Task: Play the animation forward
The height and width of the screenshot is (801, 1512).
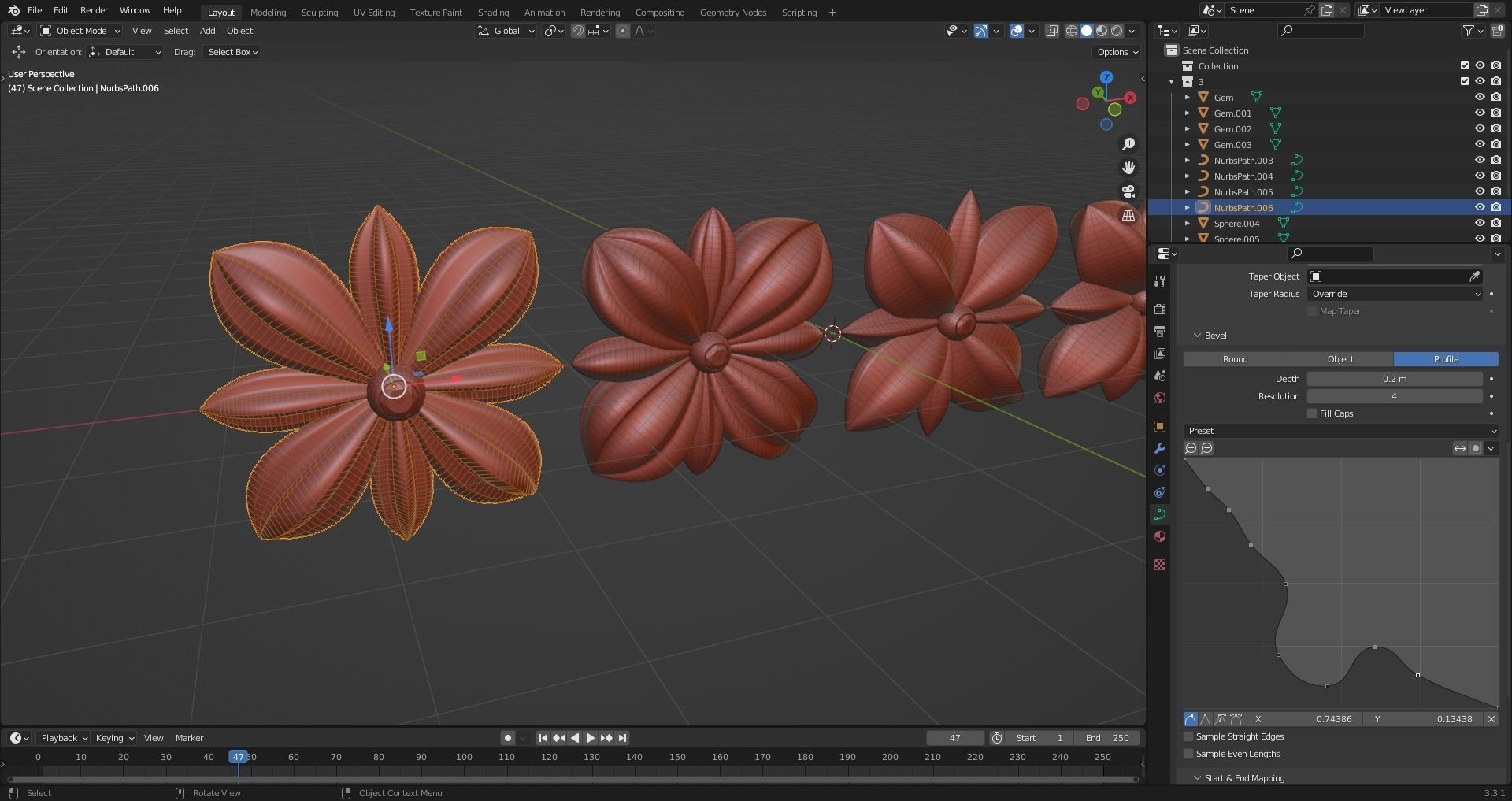Action: pyautogui.click(x=591, y=738)
